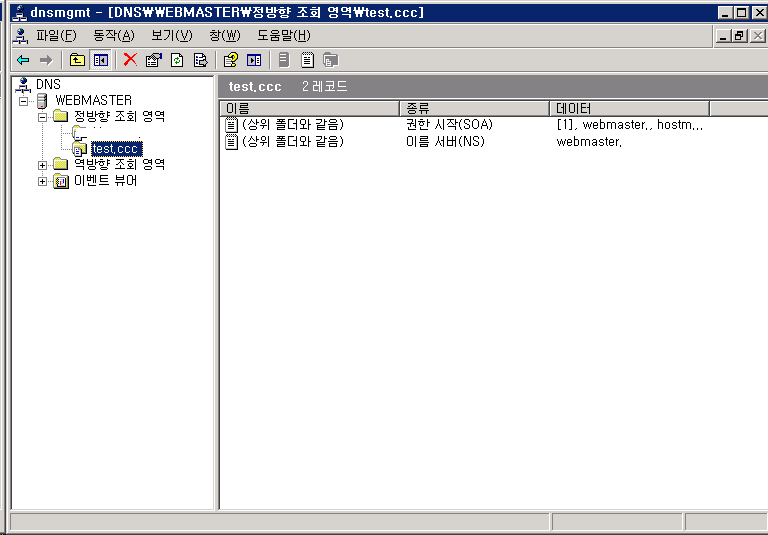Click the DNS root node icon
The height and width of the screenshot is (535, 768).
(23, 85)
